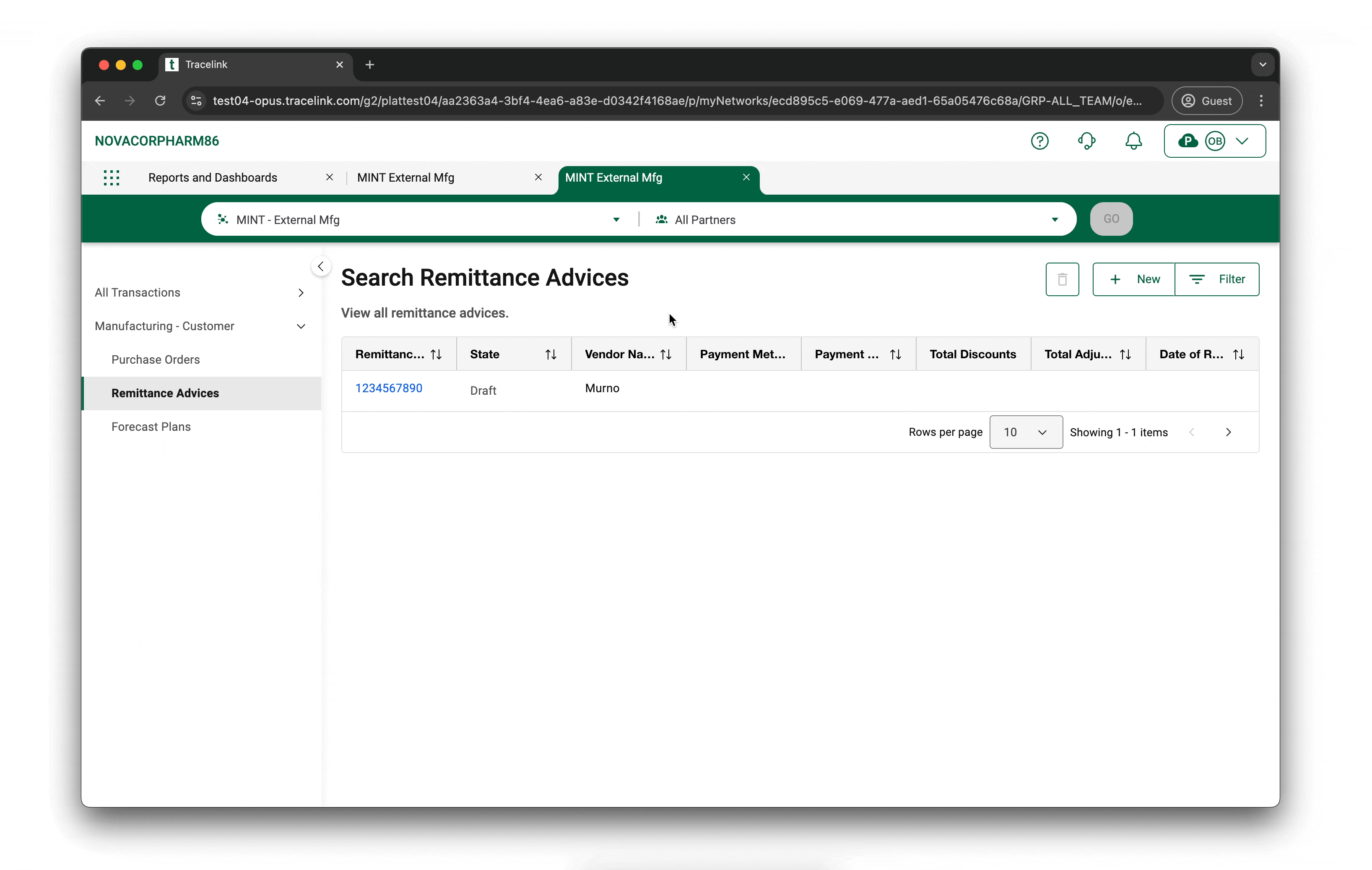1372x870 pixels.
Task: Open the app launcher grid icon
Action: tap(112, 178)
